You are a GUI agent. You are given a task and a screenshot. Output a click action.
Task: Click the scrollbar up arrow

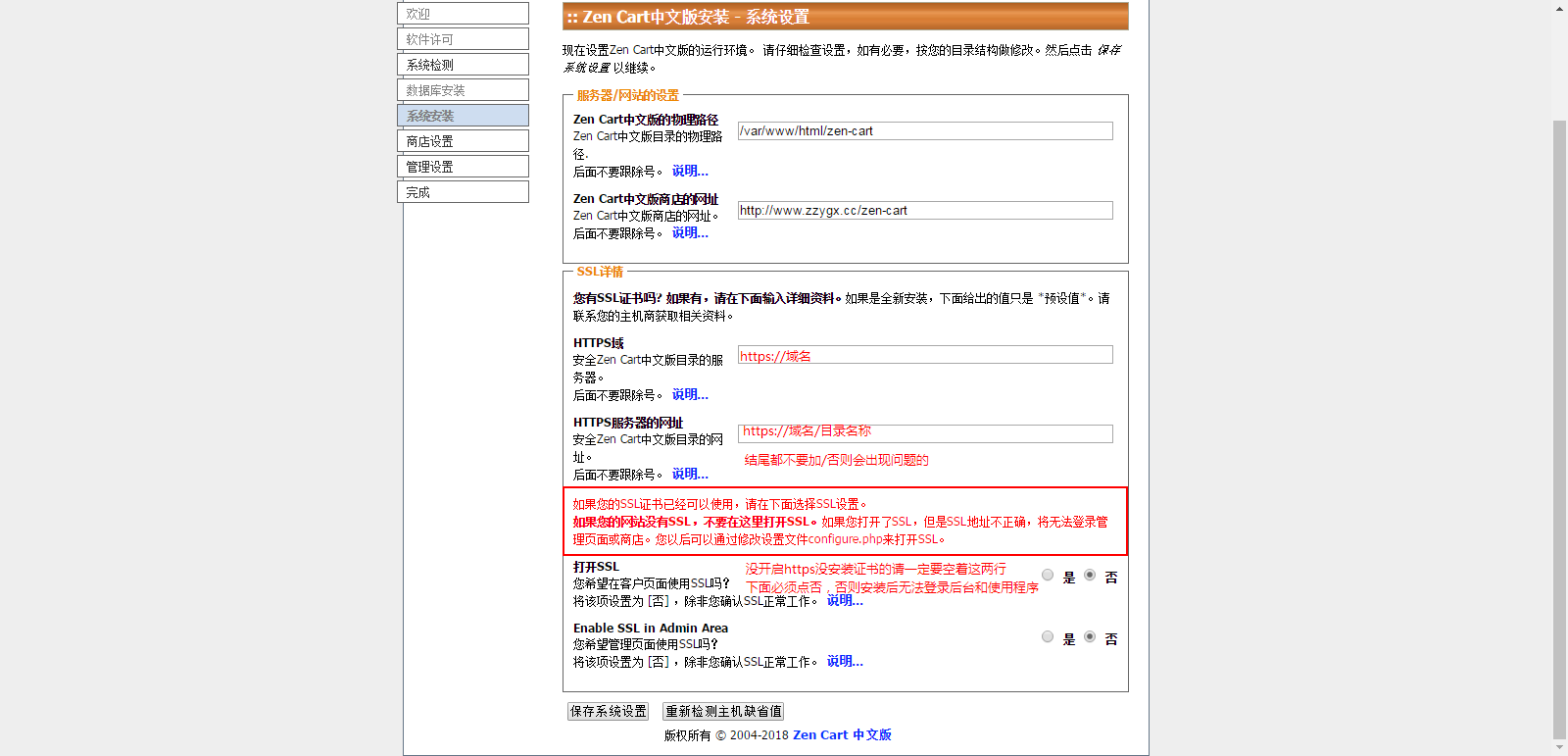pyautogui.click(x=1559, y=8)
